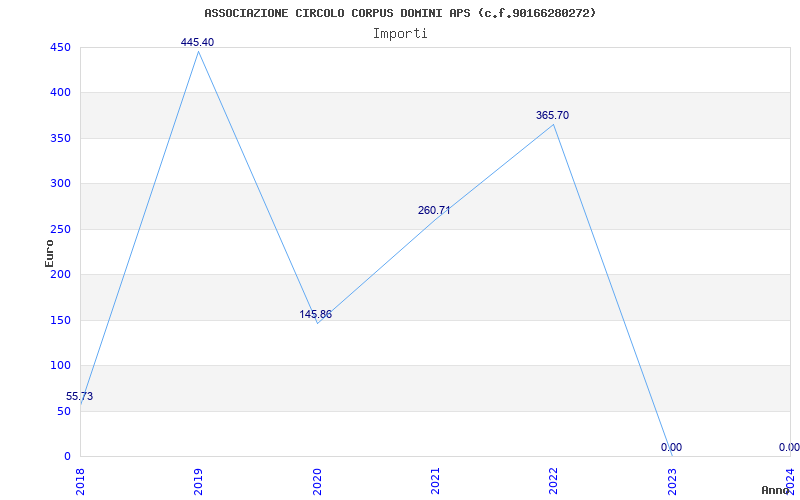The image size is (800, 500).
Task: Click the 55.73 data label
Action: (80, 396)
